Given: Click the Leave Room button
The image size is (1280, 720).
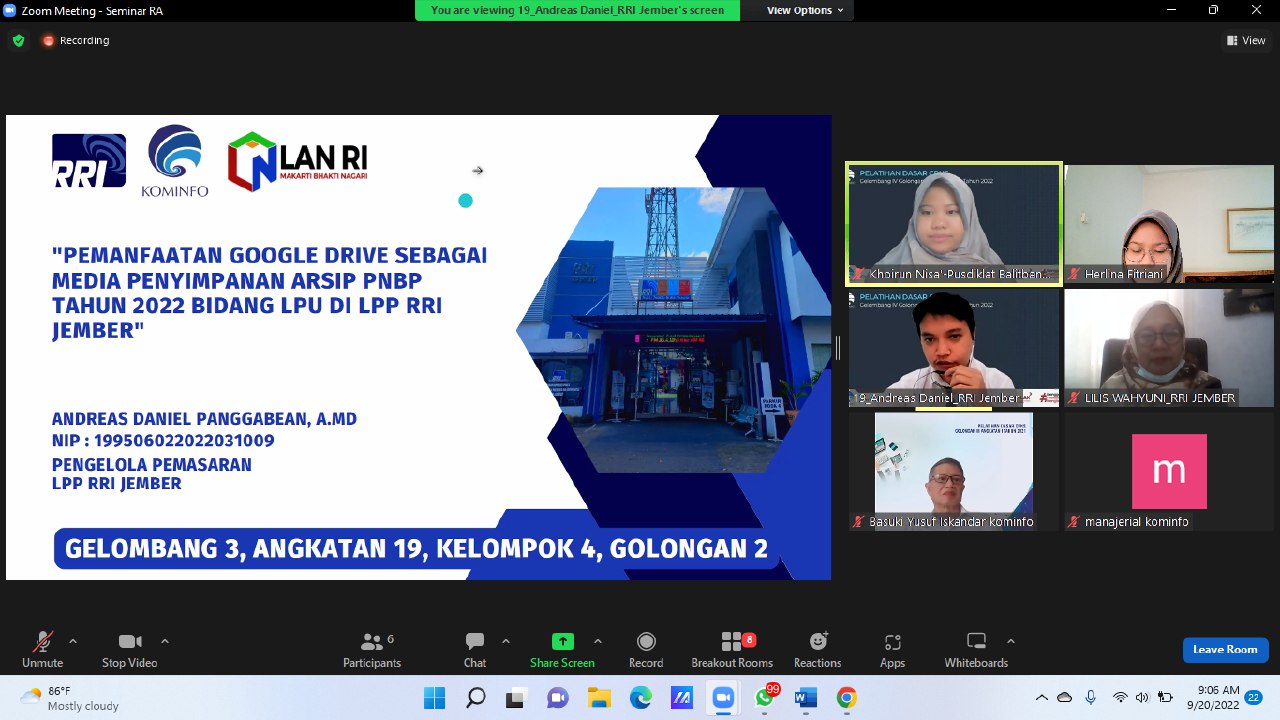Looking at the screenshot, I should pos(1225,650).
